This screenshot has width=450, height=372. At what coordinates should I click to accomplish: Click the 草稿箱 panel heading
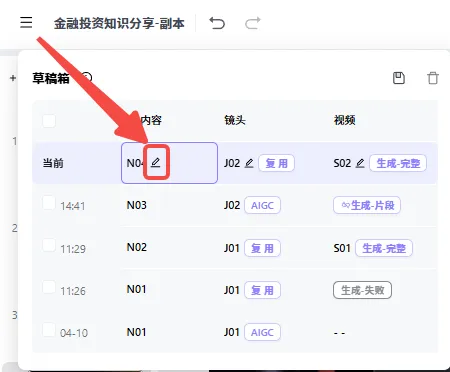[x=51, y=78]
